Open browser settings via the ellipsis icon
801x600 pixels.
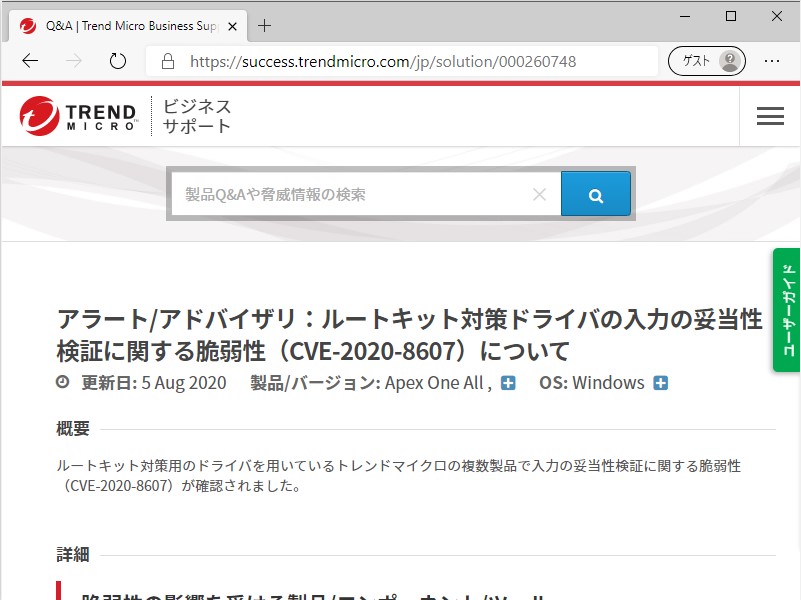(773, 60)
